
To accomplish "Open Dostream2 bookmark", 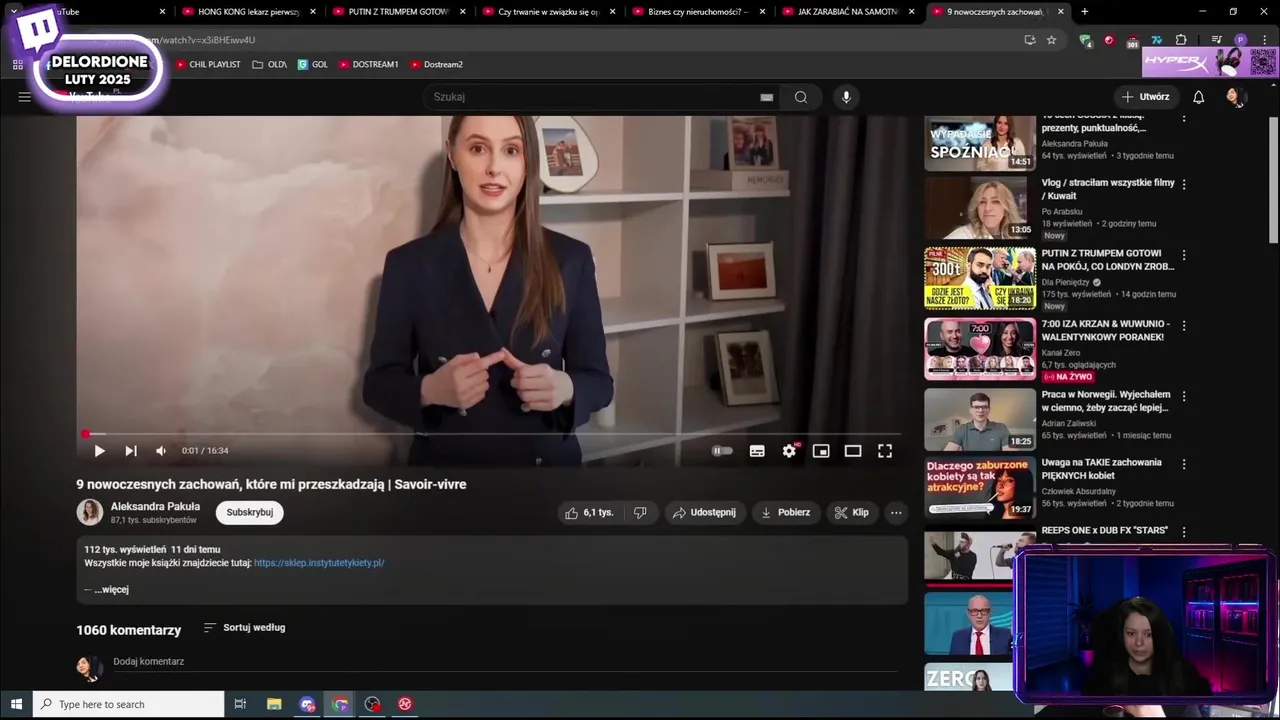I will [435, 64].
